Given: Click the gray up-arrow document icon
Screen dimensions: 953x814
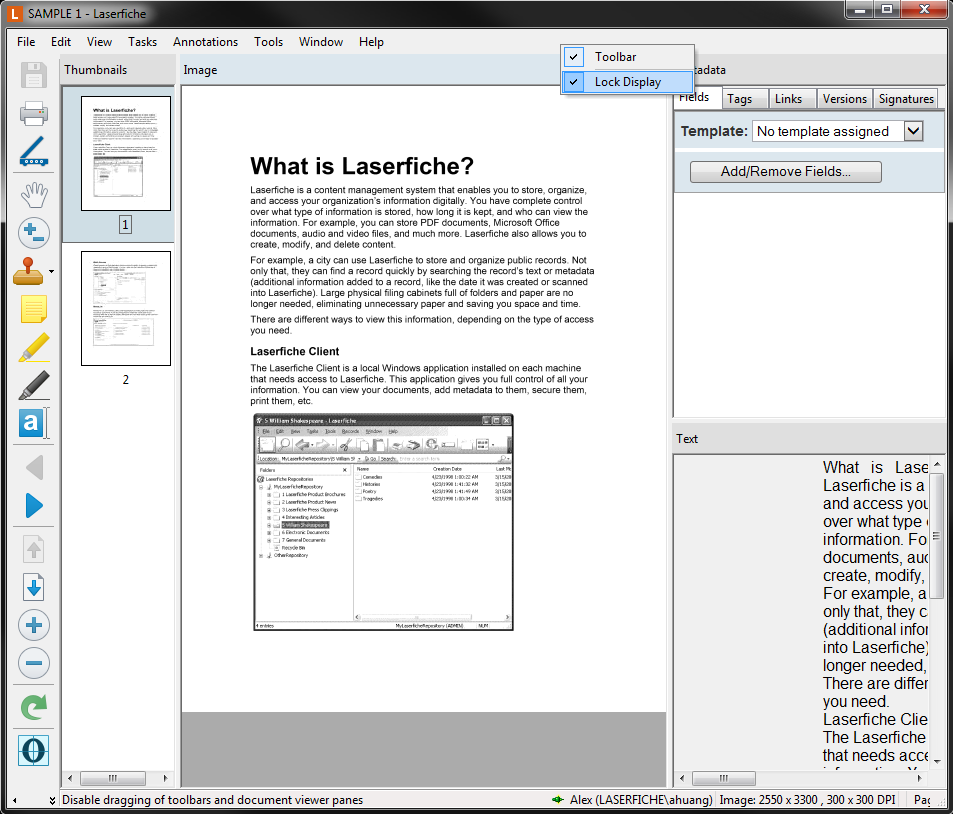Looking at the screenshot, I should click(33, 549).
